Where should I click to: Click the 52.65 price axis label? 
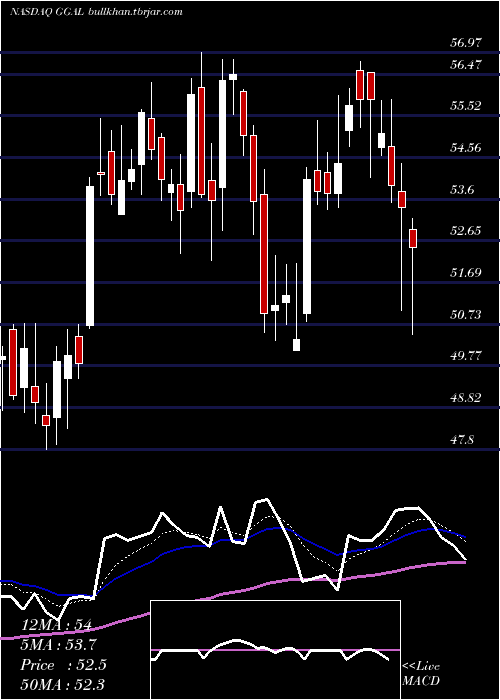coord(466,231)
